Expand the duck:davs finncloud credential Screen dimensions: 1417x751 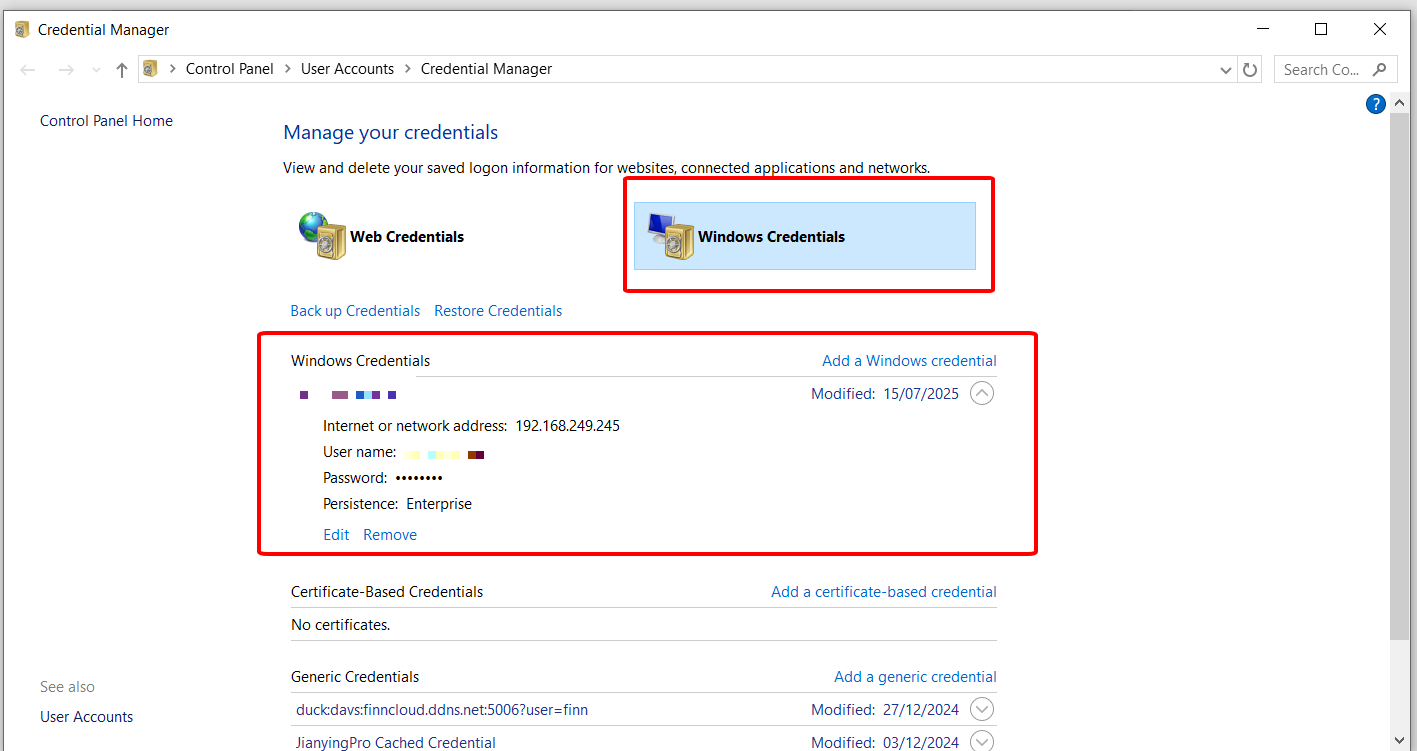coord(982,710)
